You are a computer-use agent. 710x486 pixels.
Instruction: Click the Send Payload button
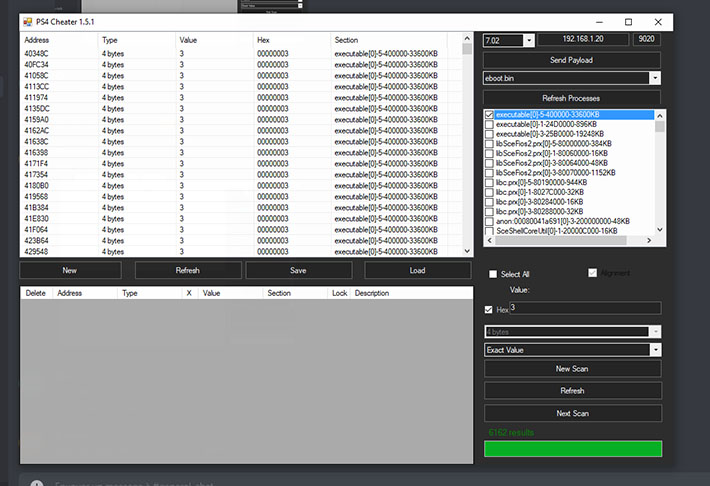click(571, 60)
